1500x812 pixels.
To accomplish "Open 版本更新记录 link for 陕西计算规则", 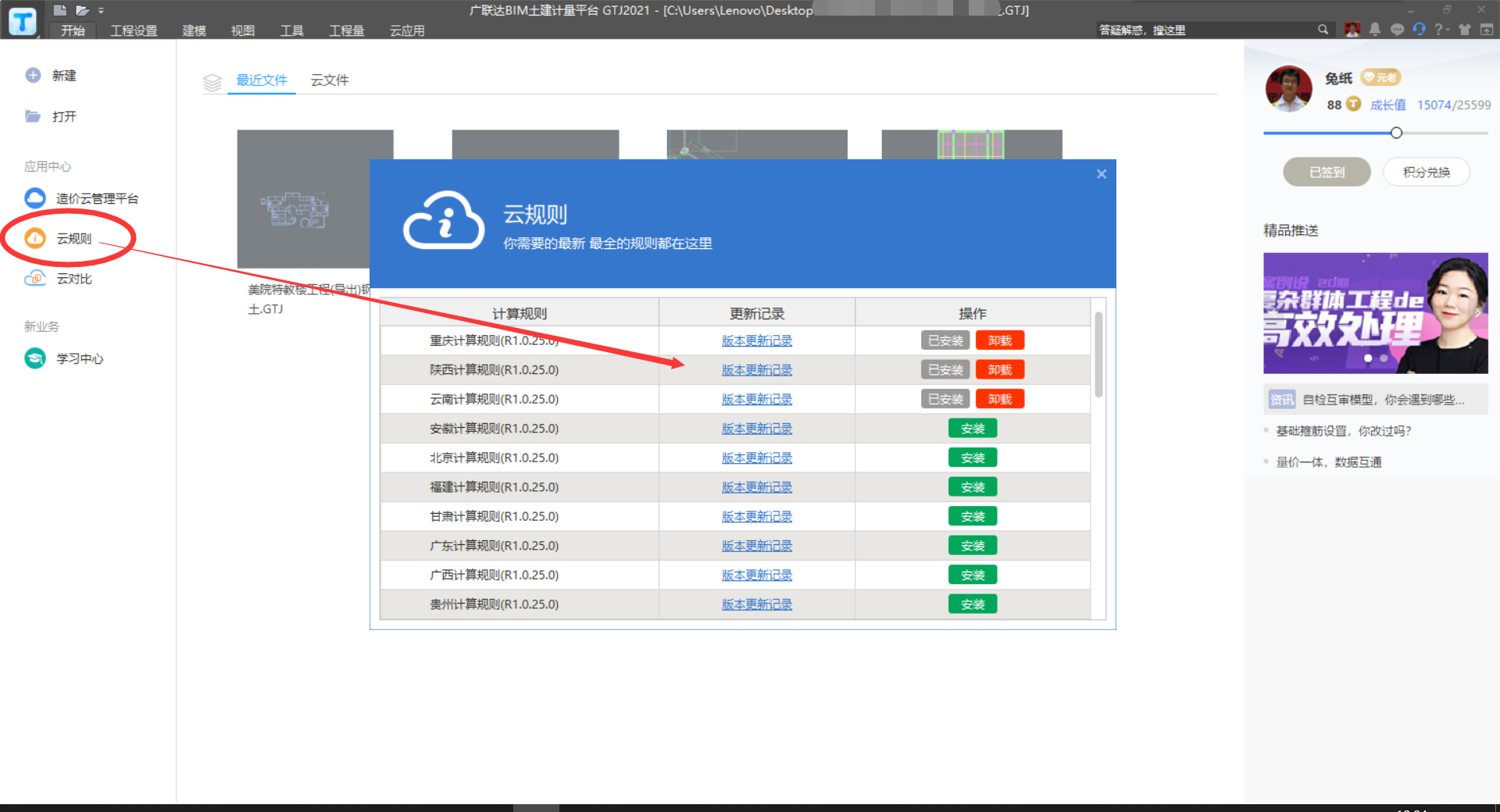I will pyautogui.click(x=756, y=370).
